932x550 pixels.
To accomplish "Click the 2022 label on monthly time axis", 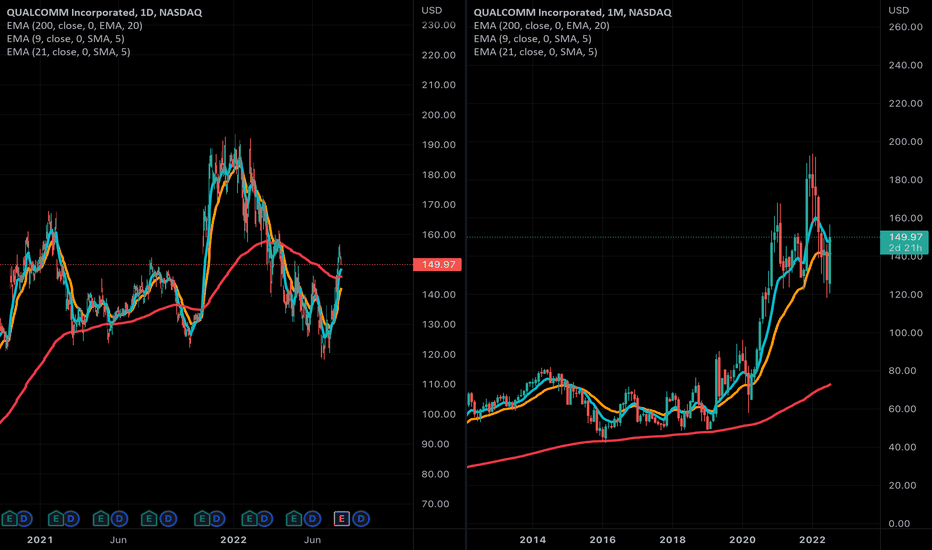I will tap(812, 540).
